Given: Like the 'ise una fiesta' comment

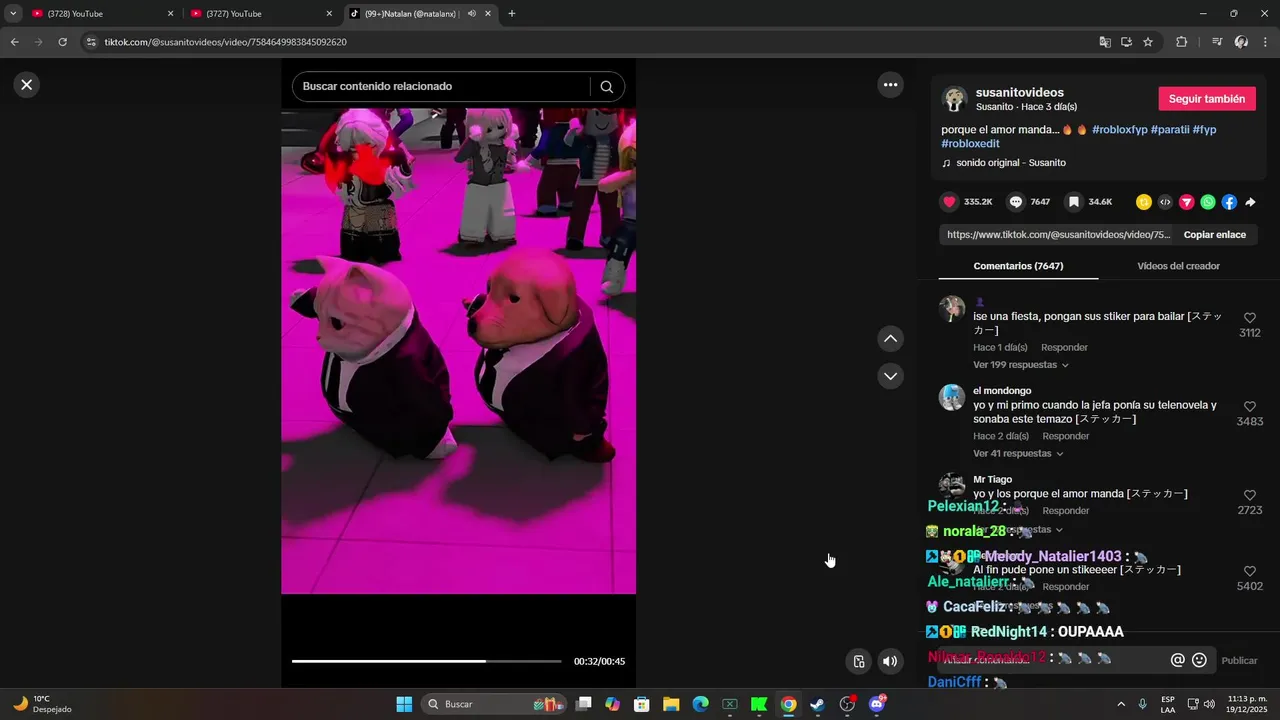Looking at the screenshot, I should pyautogui.click(x=1250, y=318).
